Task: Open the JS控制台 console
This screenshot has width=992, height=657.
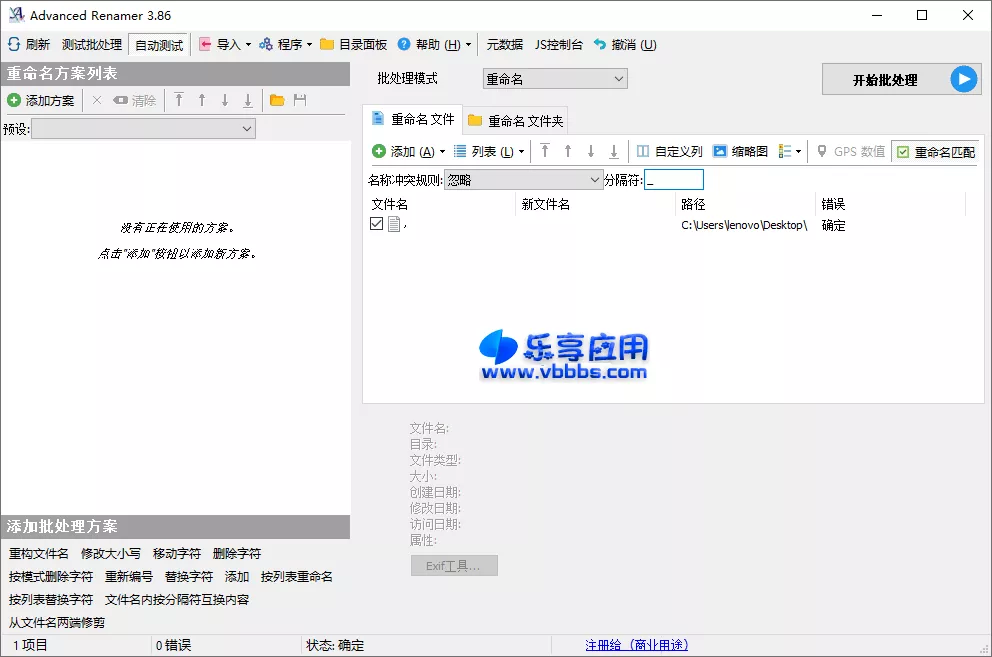Action: [560, 44]
